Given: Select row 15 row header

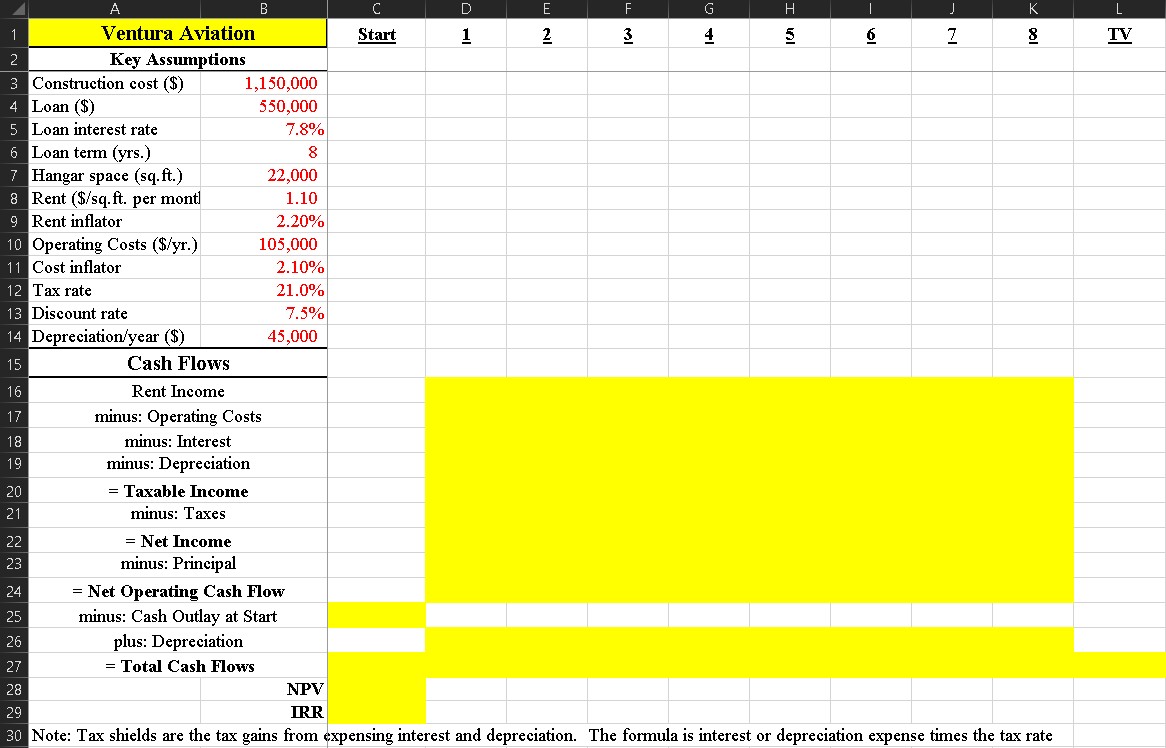Looking at the screenshot, I should (x=14, y=362).
